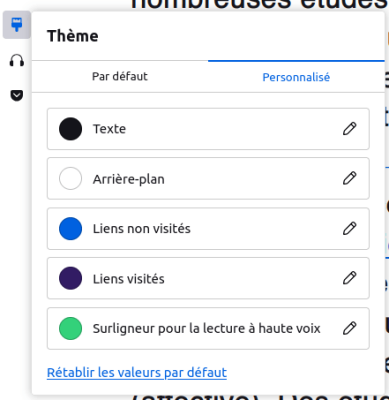
Task: Click Rétablir les valeurs par défaut link
Action: (137, 373)
